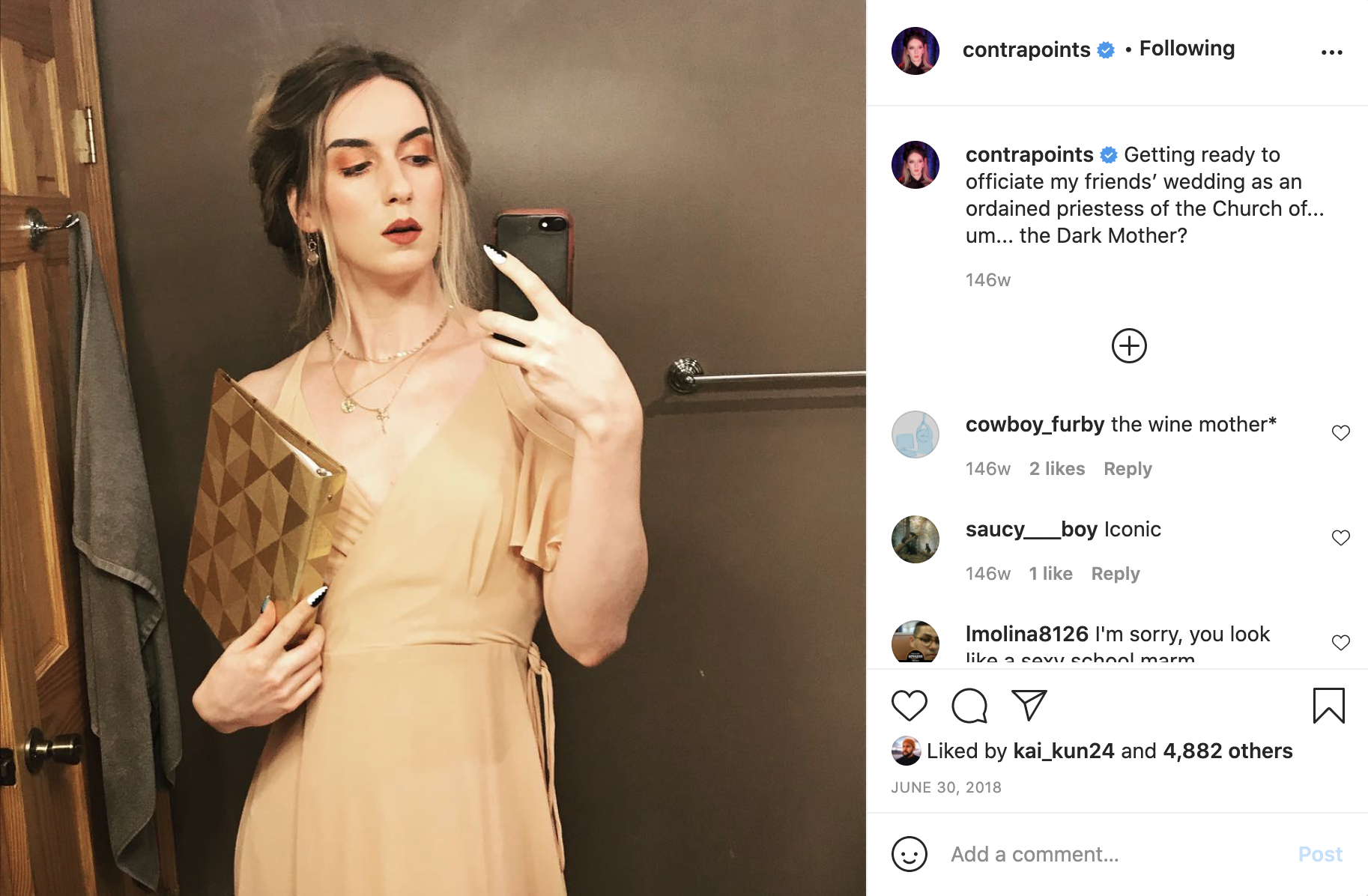Reply to saucy___boy's comment
This screenshot has height=896, width=1368.
point(1116,574)
